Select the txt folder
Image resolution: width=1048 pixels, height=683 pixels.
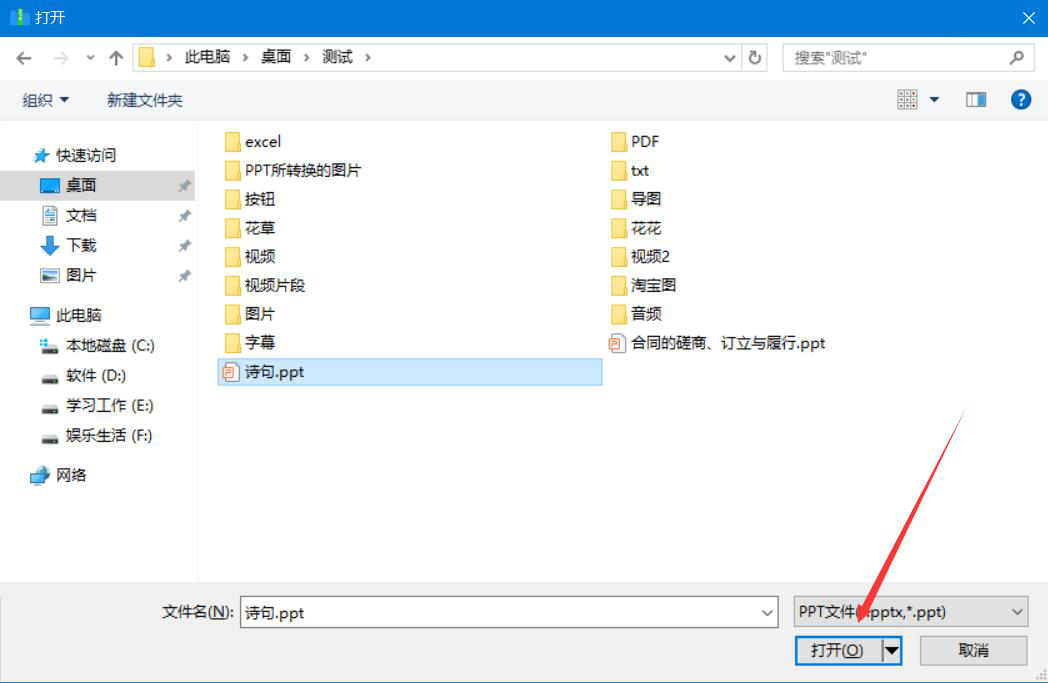(x=630, y=170)
